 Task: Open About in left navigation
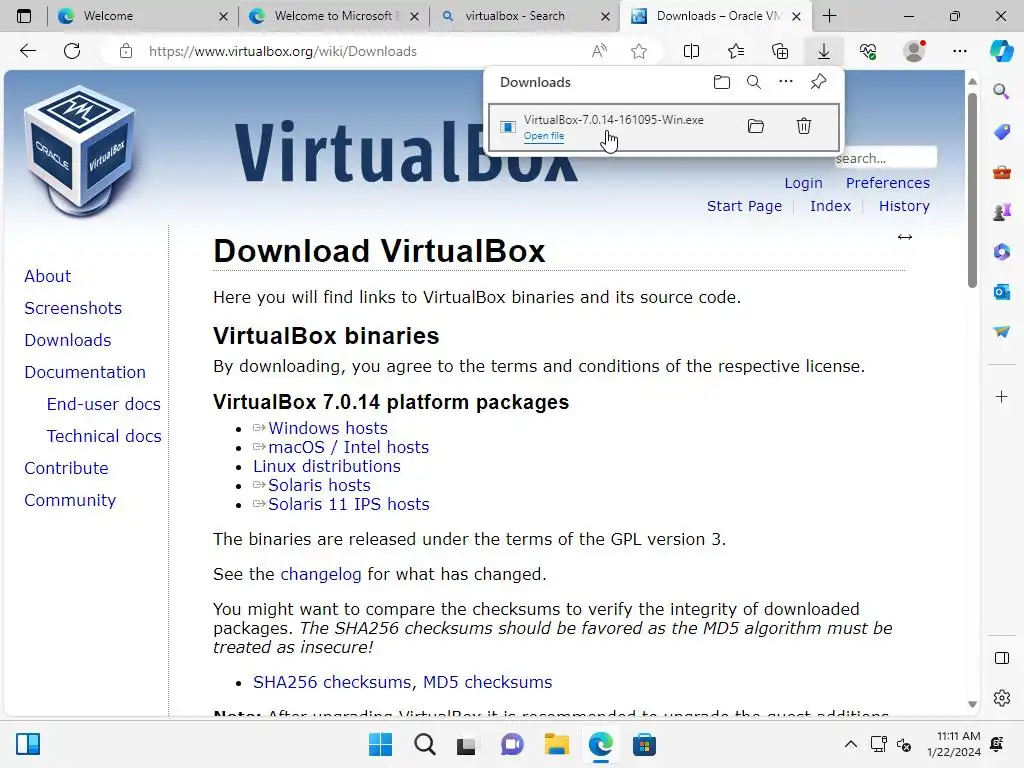(48, 276)
